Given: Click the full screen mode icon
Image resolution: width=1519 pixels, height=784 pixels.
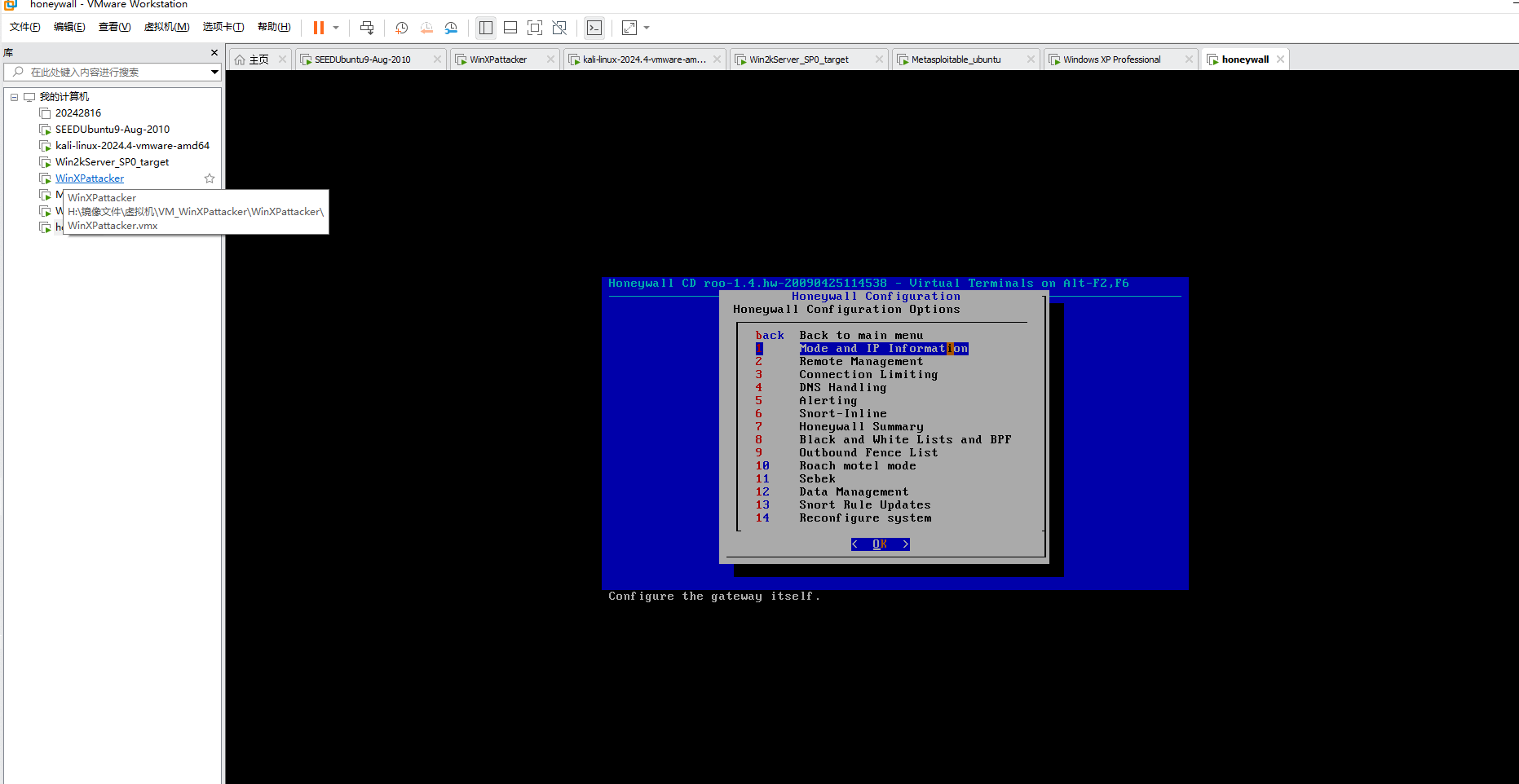Looking at the screenshot, I should tap(535, 28).
